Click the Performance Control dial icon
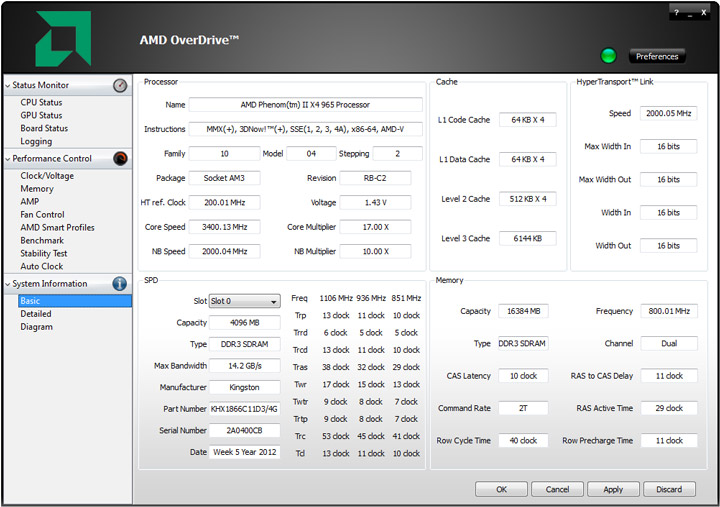Viewport: 720px width, 507px height. tap(120, 159)
